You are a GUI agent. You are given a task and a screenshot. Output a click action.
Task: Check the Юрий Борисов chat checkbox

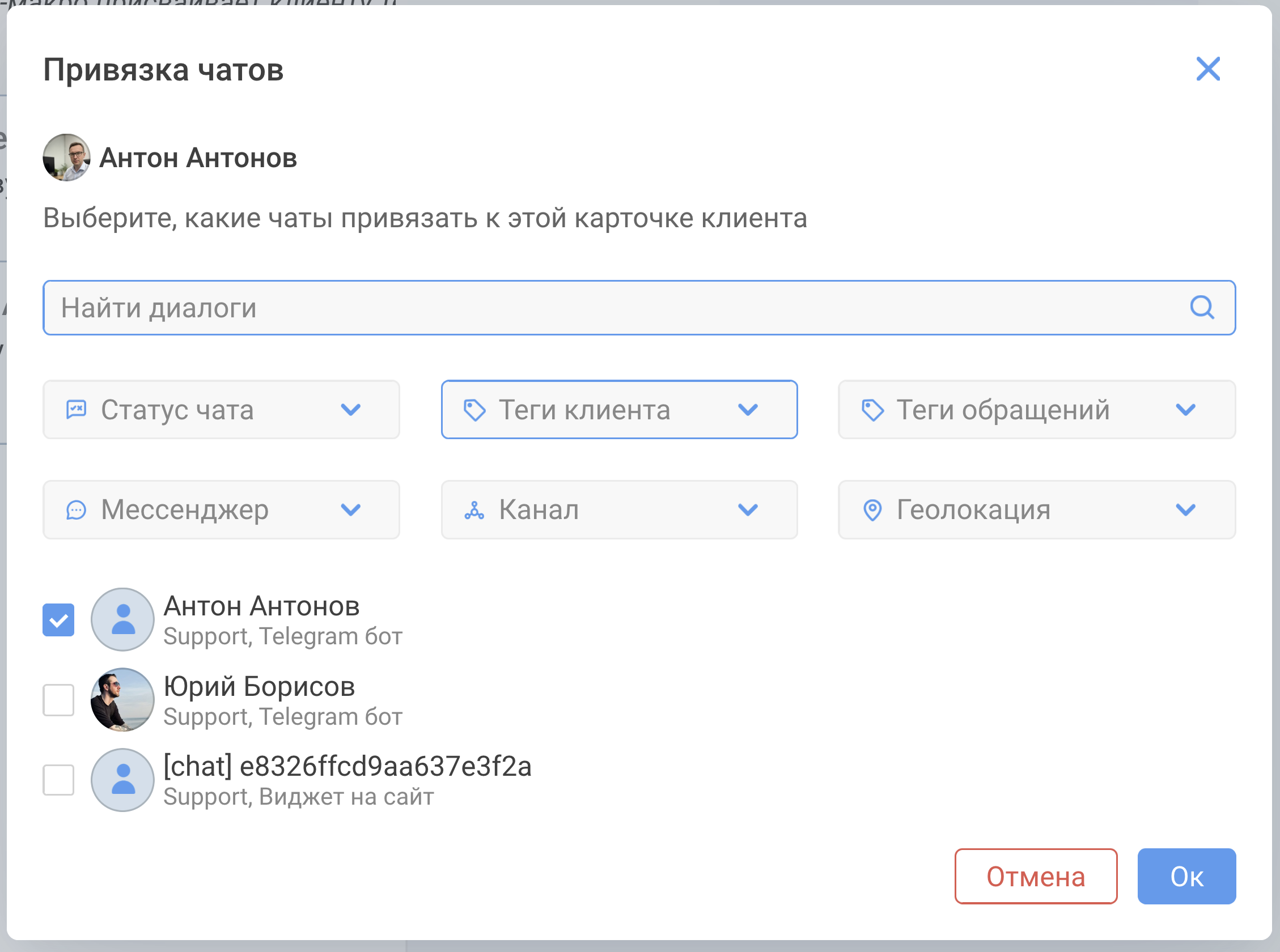59,700
